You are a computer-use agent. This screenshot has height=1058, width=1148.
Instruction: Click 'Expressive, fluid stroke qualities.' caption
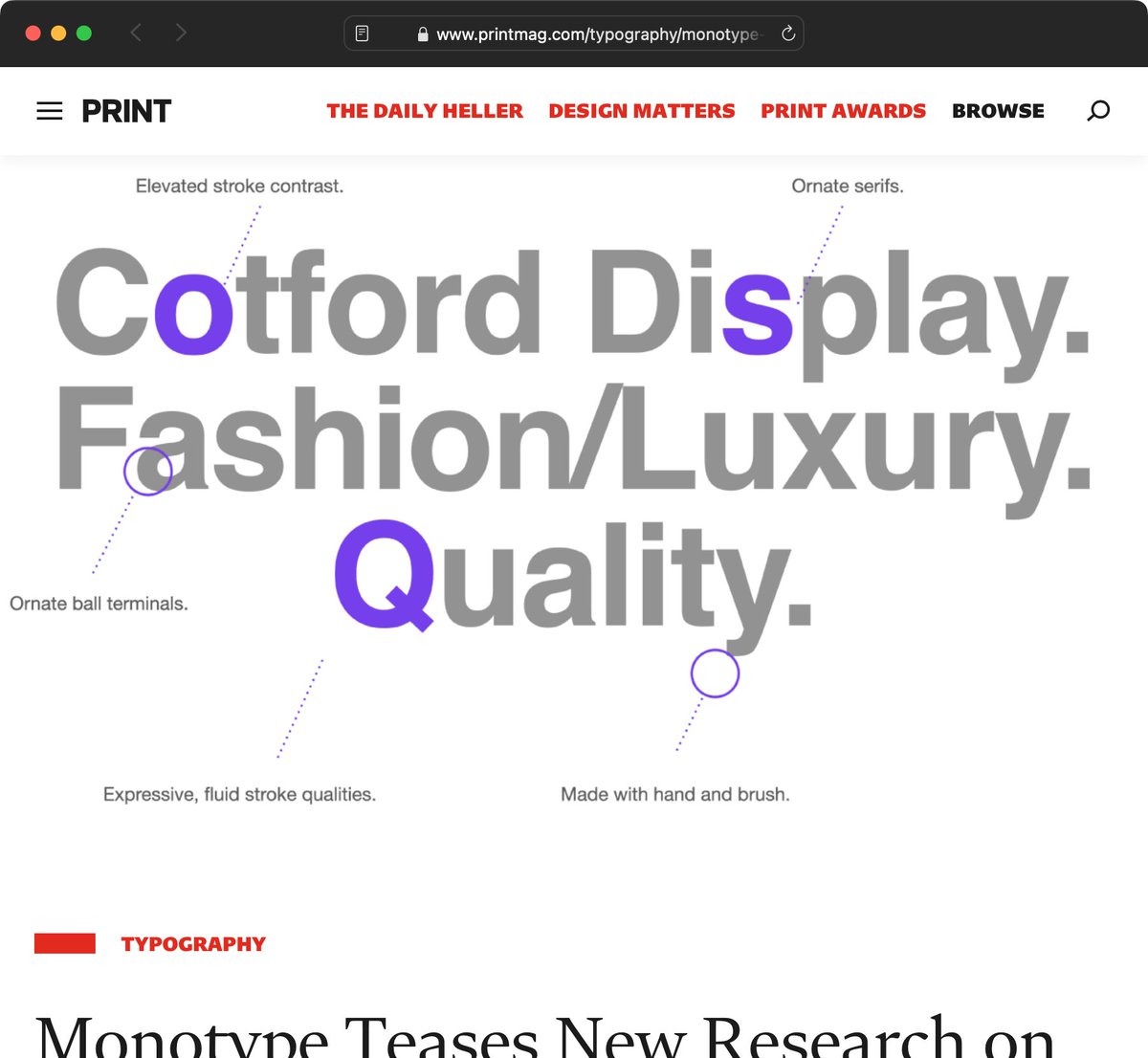point(239,794)
